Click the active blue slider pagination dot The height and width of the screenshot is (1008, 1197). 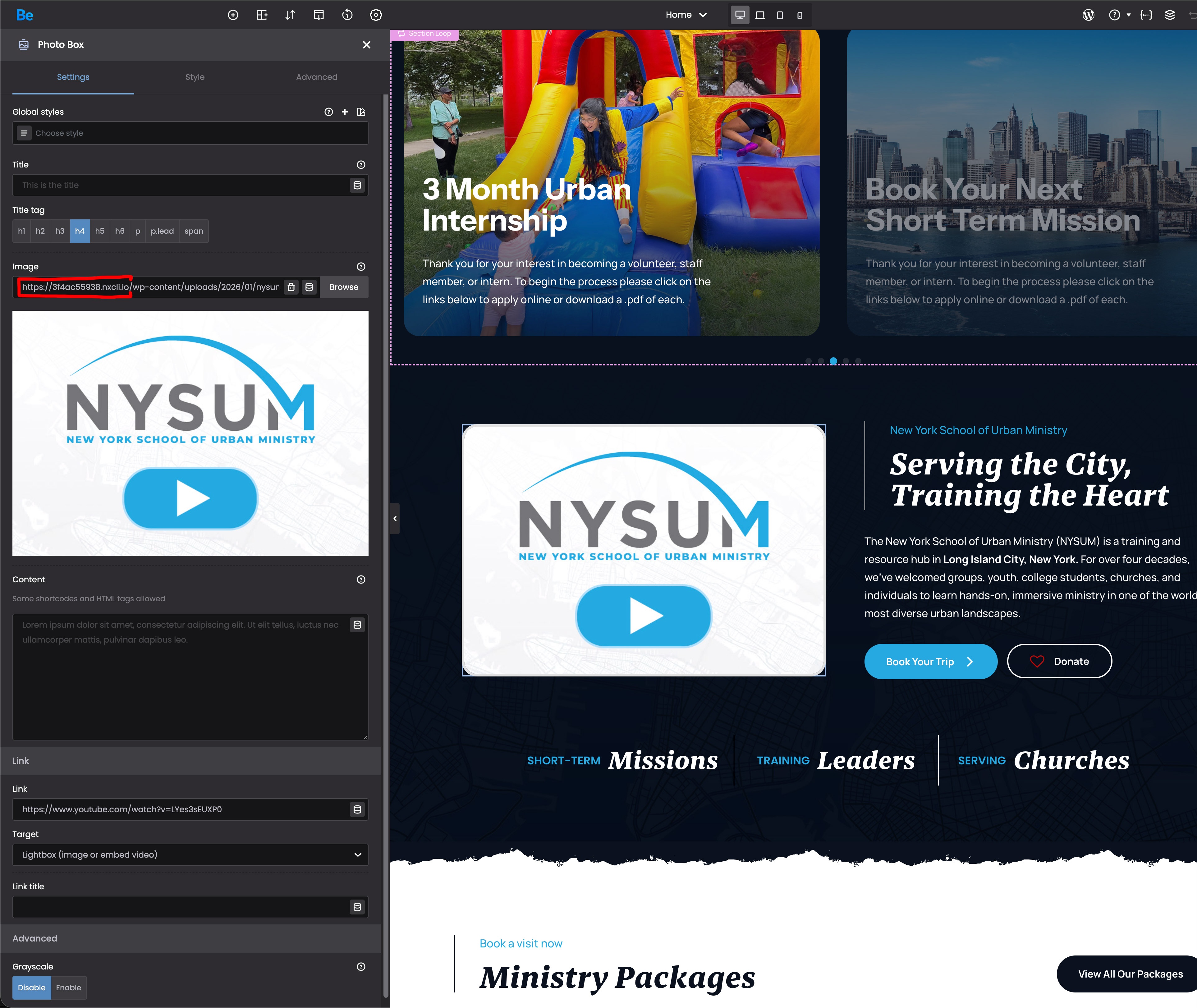[833, 360]
